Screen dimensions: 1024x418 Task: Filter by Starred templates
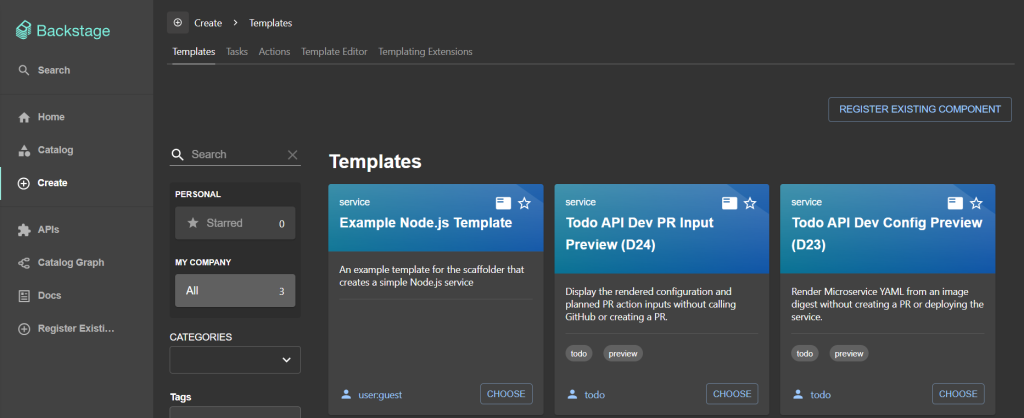pyautogui.click(x=235, y=223)
